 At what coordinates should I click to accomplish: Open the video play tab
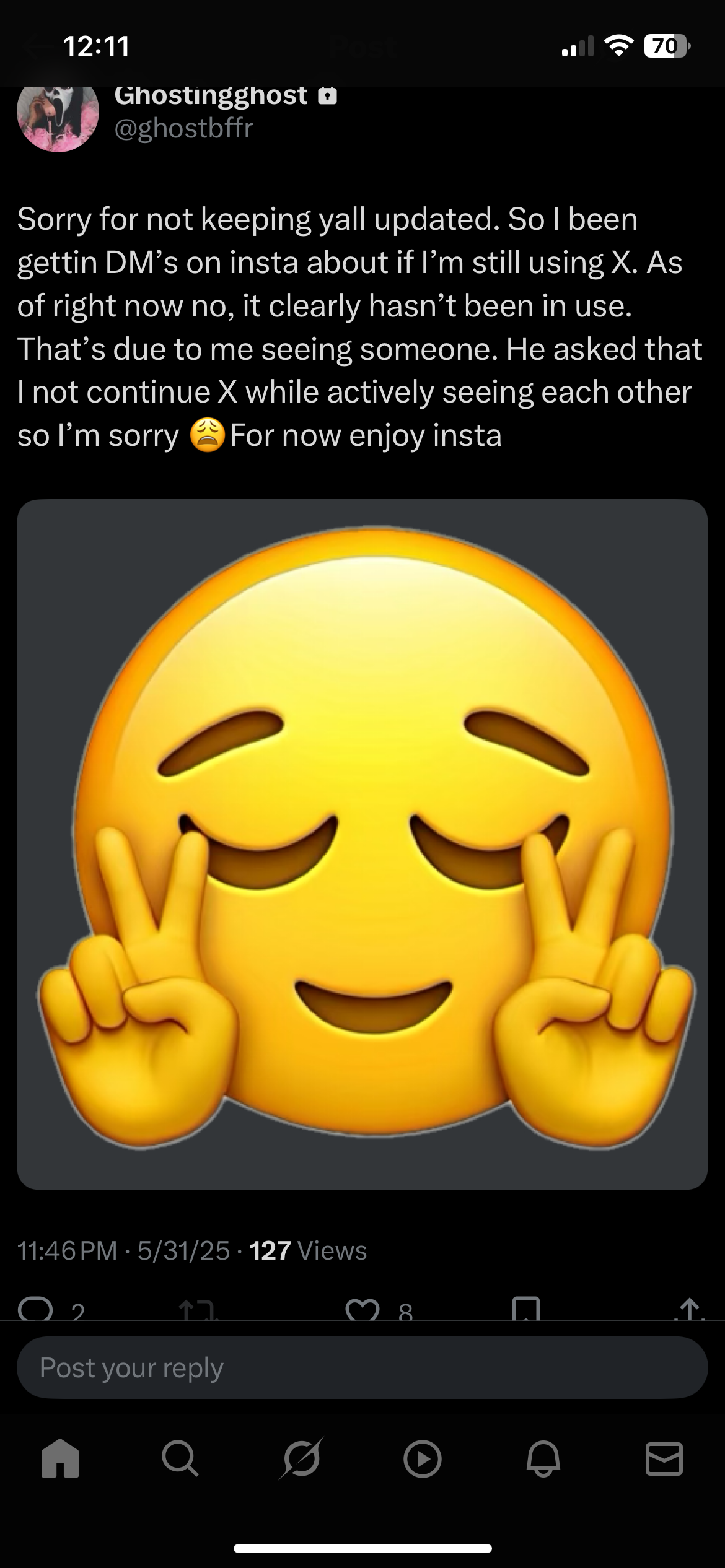coord(422,1460)
